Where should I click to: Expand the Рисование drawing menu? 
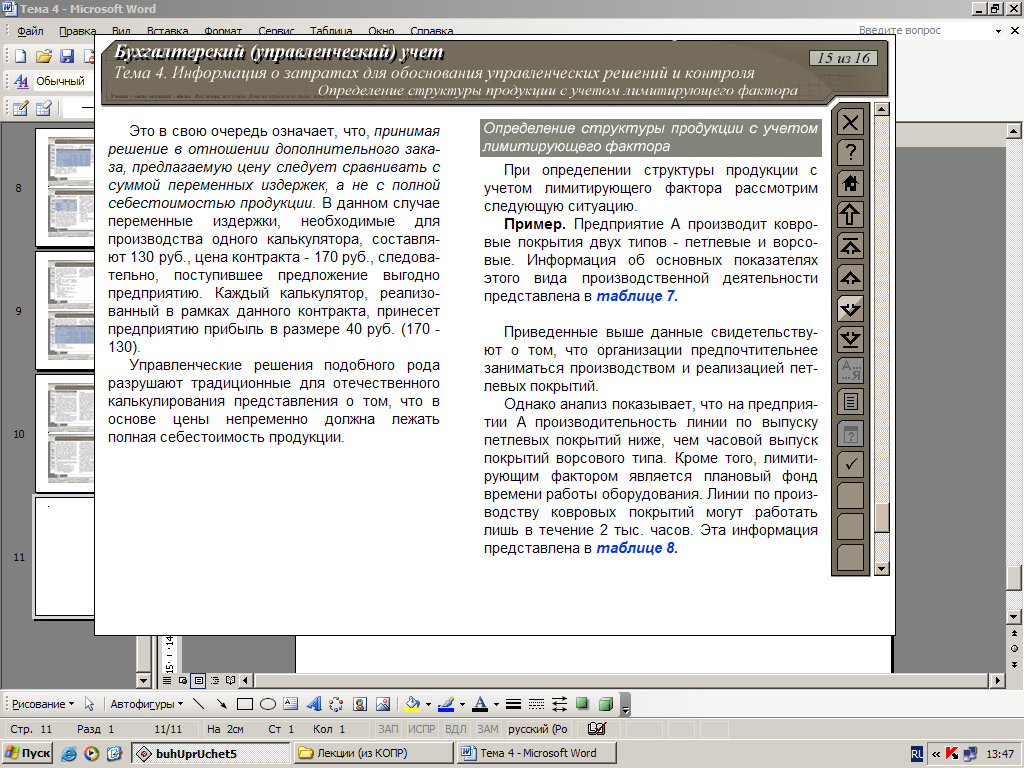coord(43,704)
